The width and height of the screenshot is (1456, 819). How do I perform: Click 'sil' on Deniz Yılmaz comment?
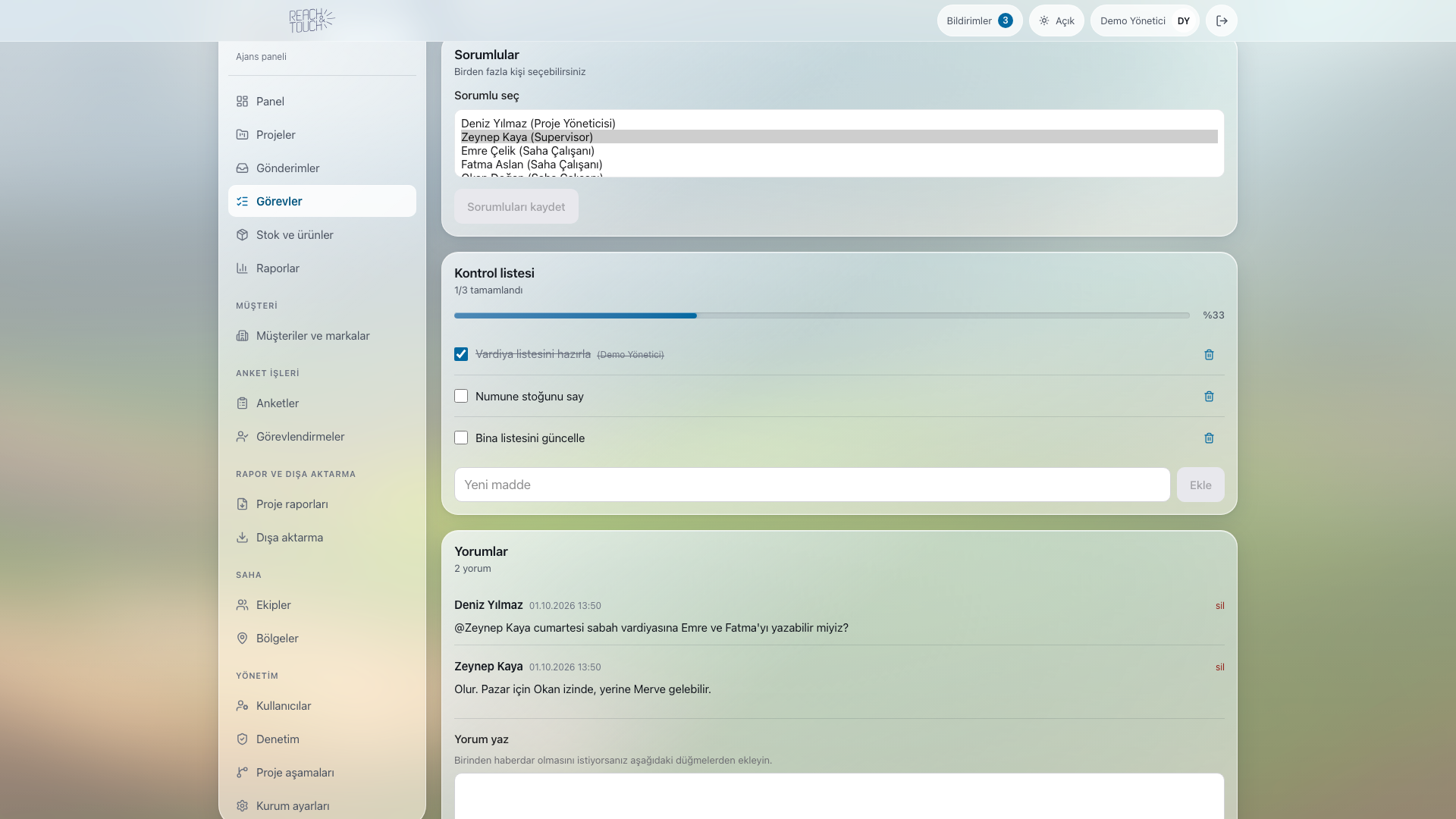[1219, 605]
